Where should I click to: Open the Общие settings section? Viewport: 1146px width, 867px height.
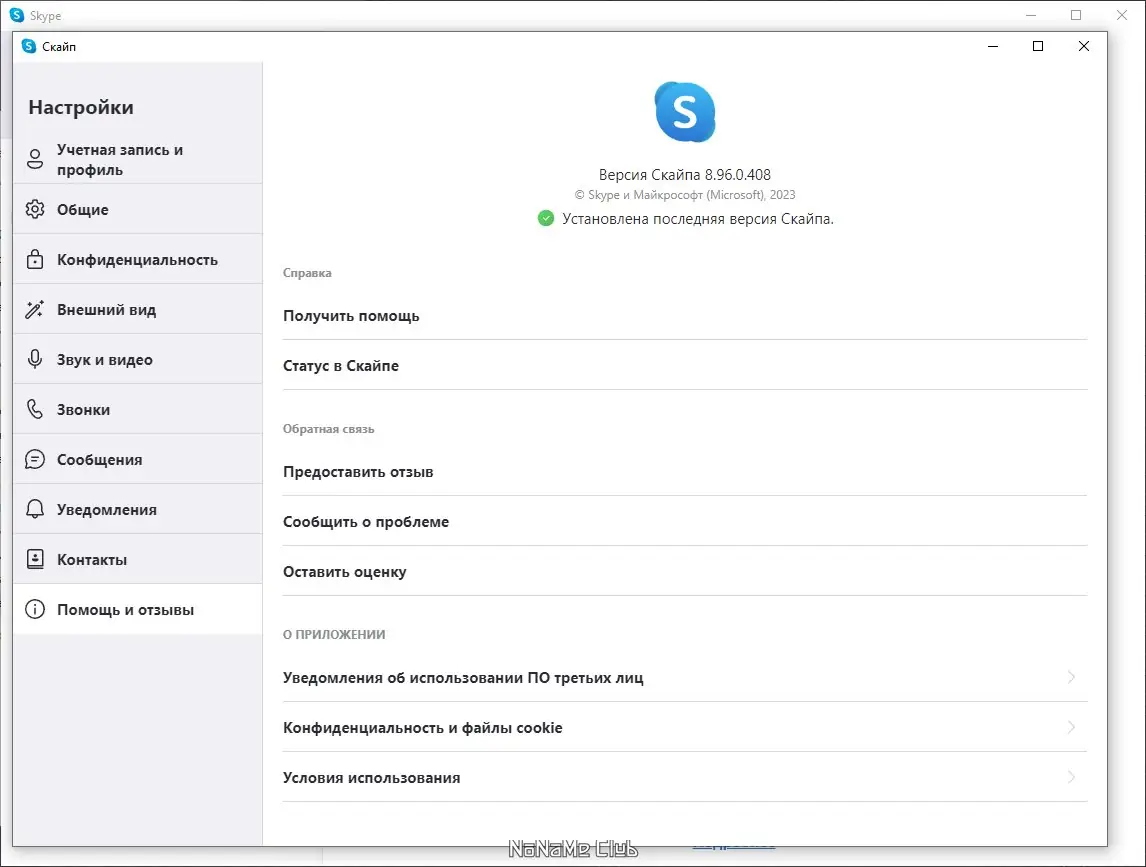137,209
